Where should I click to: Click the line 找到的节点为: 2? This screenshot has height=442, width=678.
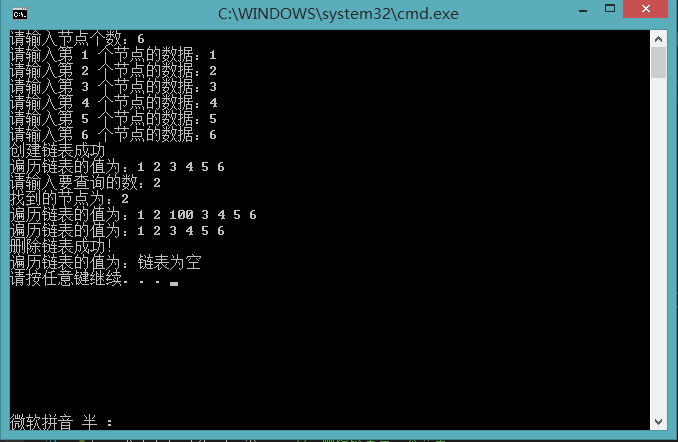coord(69,199)
